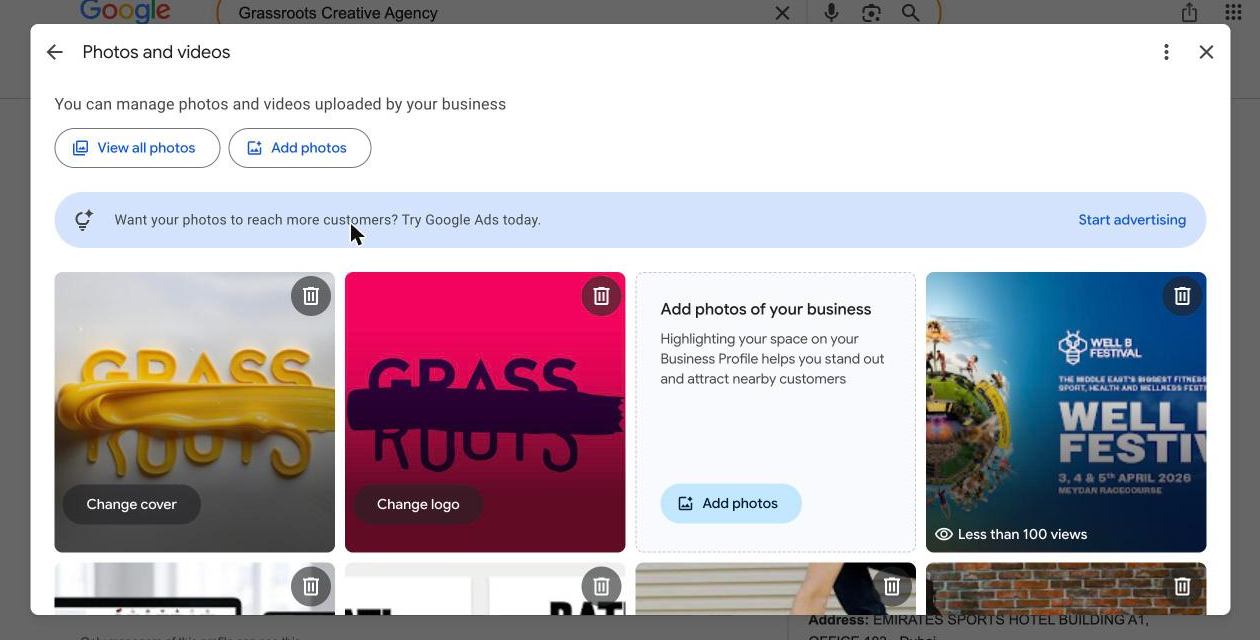Click the Google Lens camera search icon
This screenshot has height=640, width=1260.
coord(871,13)
